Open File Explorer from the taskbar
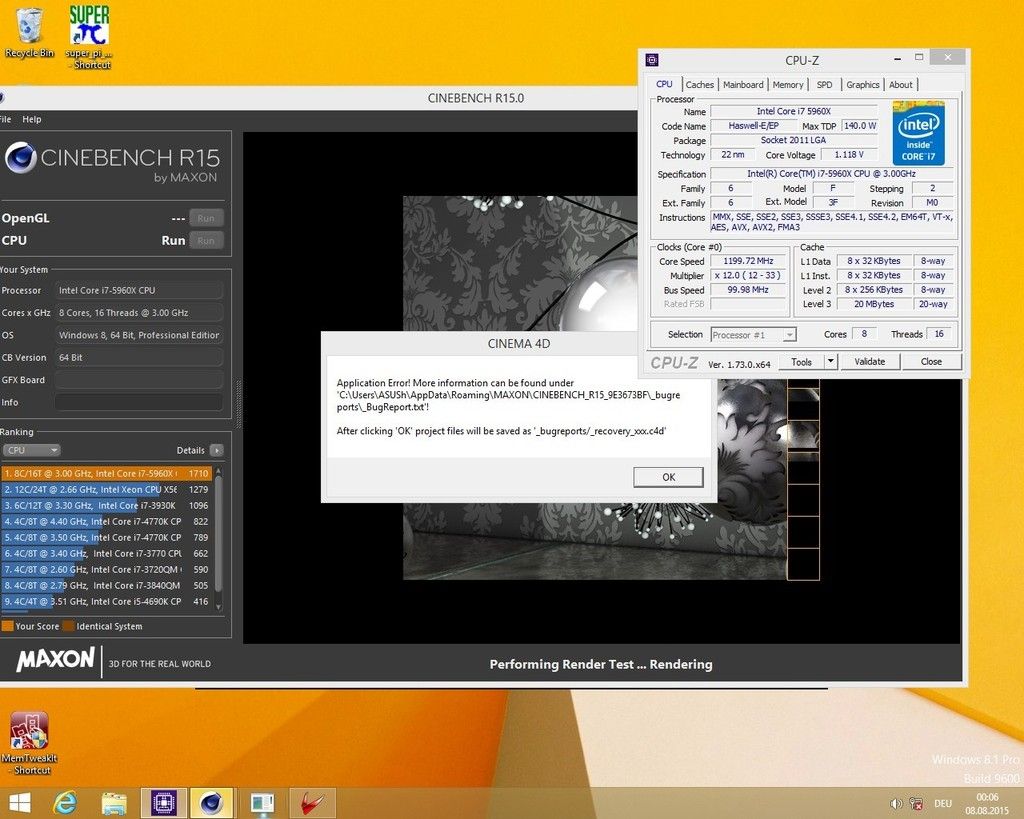This screenshot has height=819, width=1024. tap(114, 803)
